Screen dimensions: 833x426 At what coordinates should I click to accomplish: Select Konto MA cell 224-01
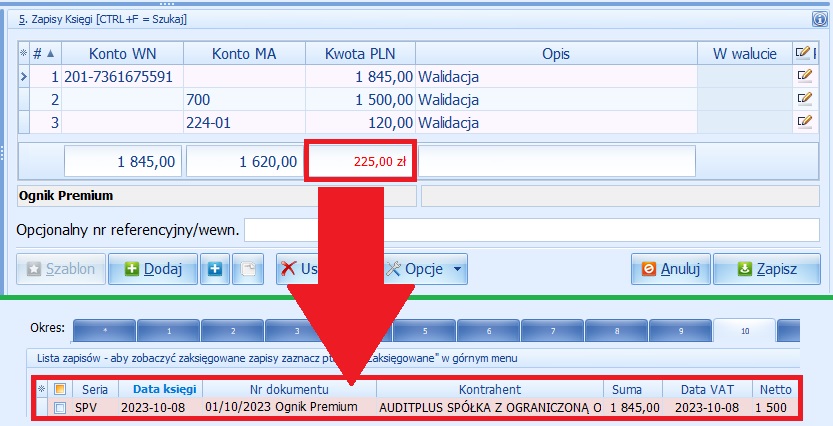click(x=244, y=123)
